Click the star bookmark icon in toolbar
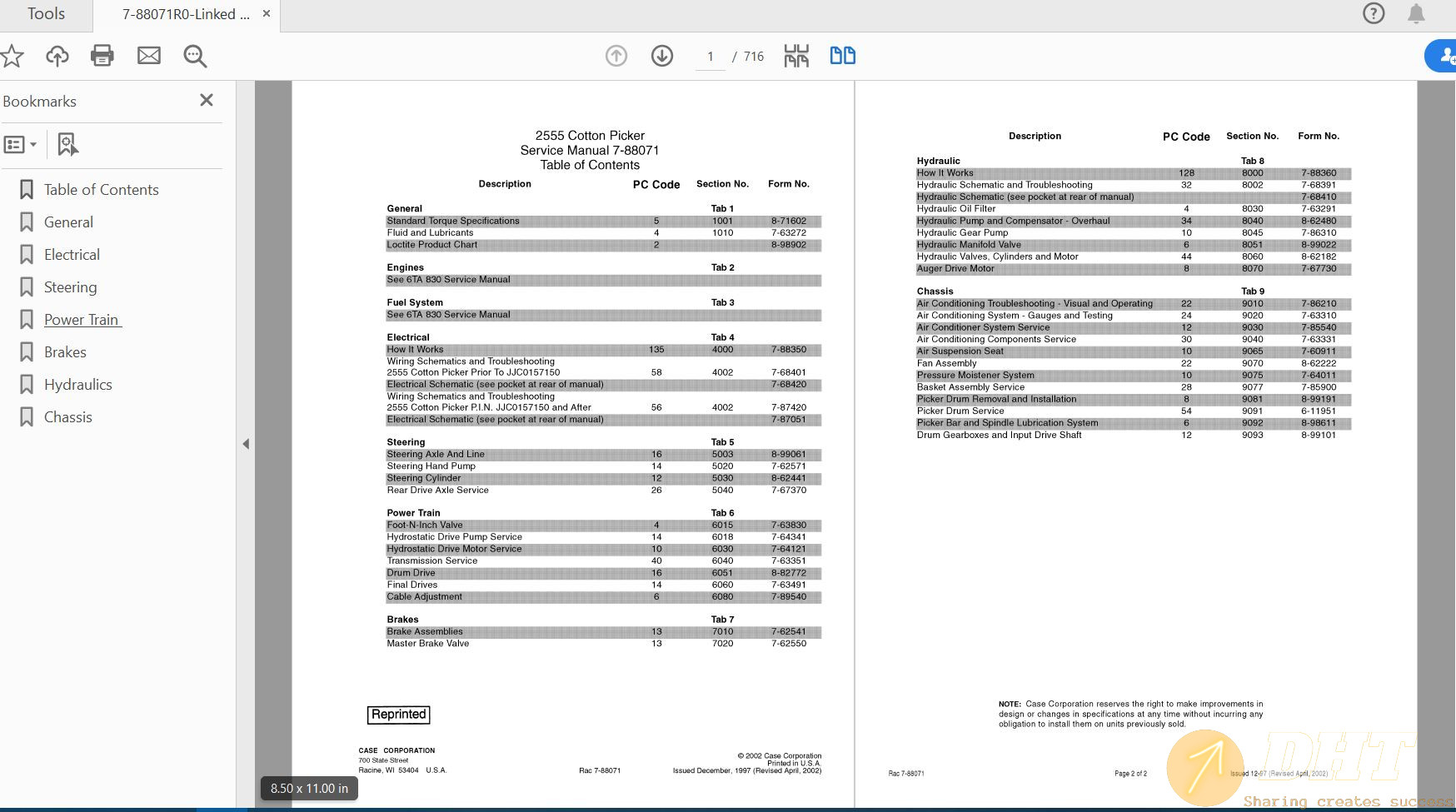 pyautogui.click(x=12, y=56)
